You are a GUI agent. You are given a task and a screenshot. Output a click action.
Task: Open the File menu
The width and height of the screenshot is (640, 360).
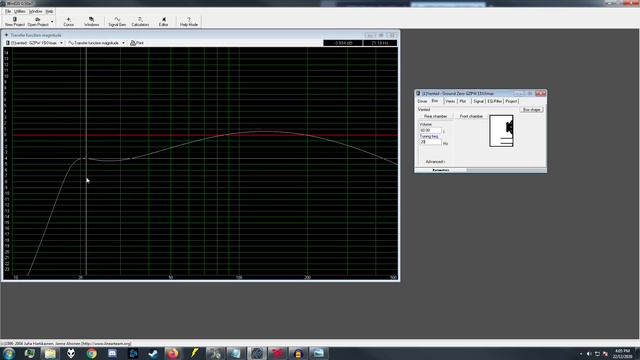8,11
